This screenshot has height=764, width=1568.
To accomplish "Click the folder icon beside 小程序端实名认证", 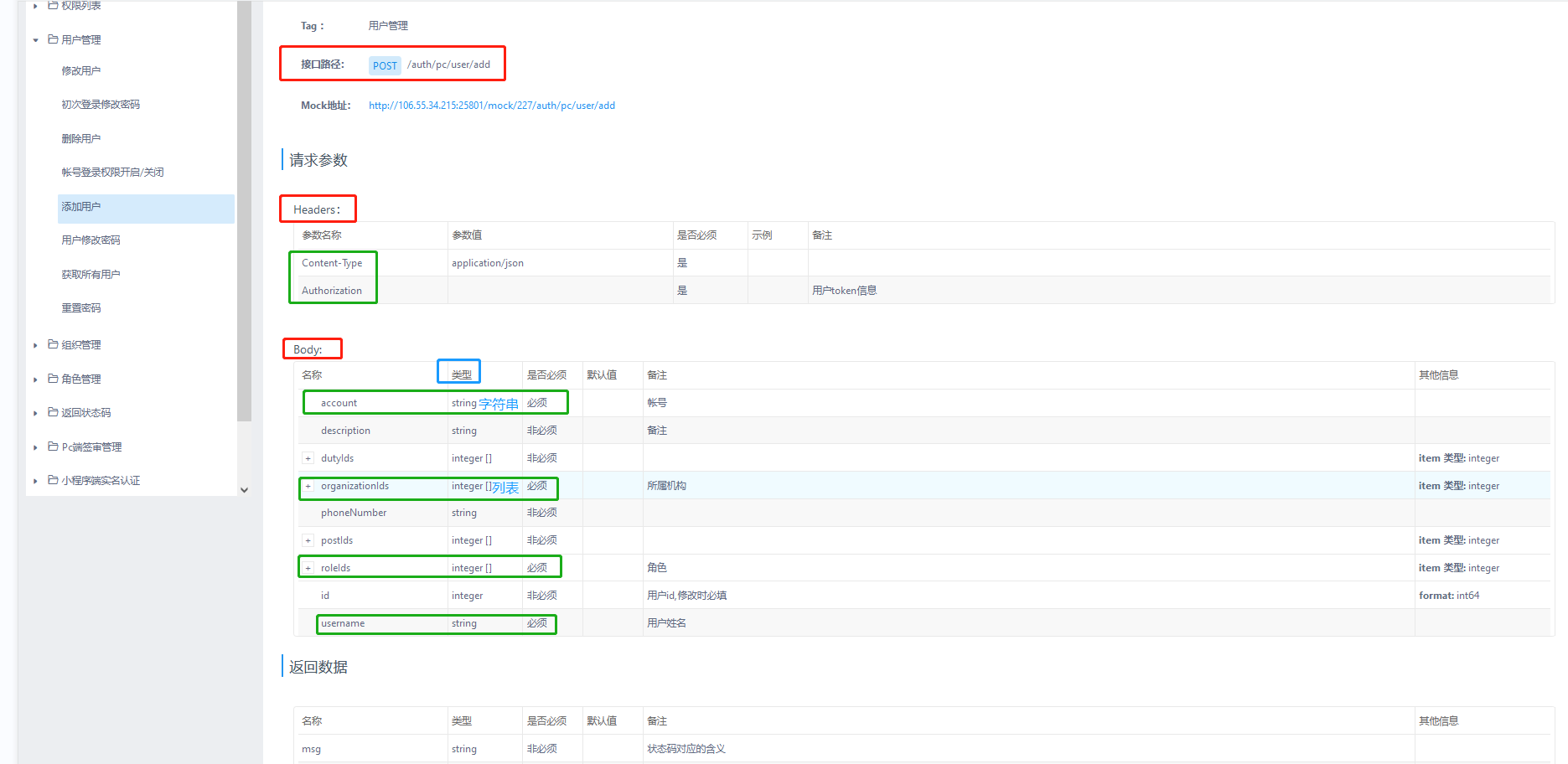I will point(53,480).
